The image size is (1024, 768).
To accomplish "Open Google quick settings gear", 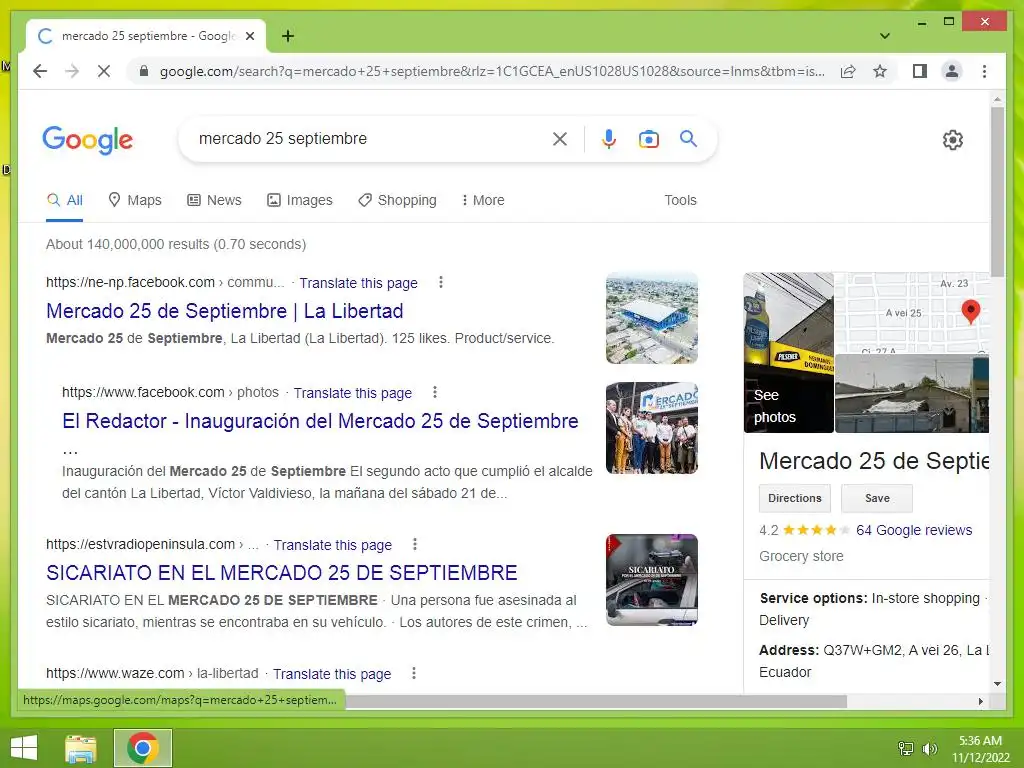I will tap(952, 140).
